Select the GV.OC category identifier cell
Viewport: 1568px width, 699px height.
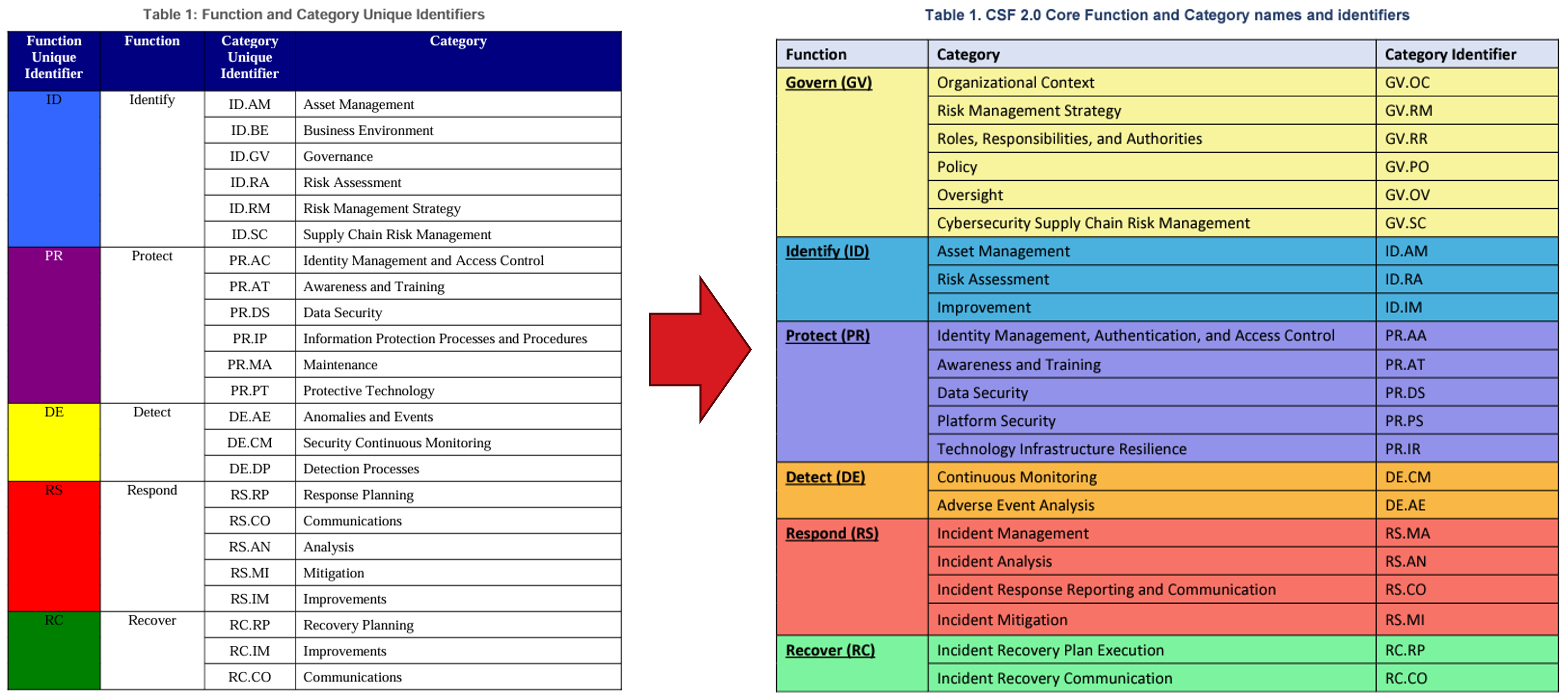[1407, 83]
